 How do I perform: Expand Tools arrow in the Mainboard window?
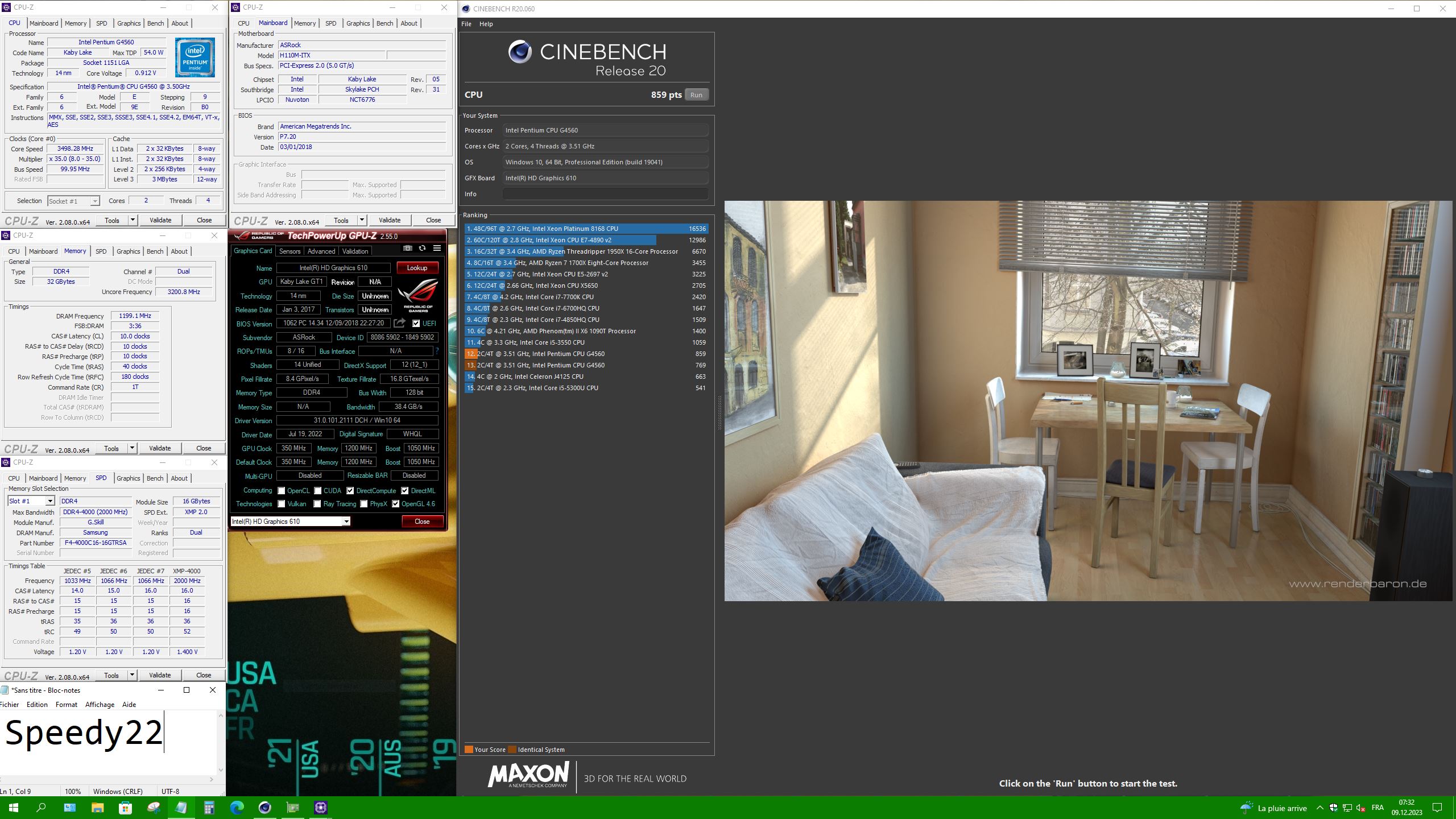(362, 220)
